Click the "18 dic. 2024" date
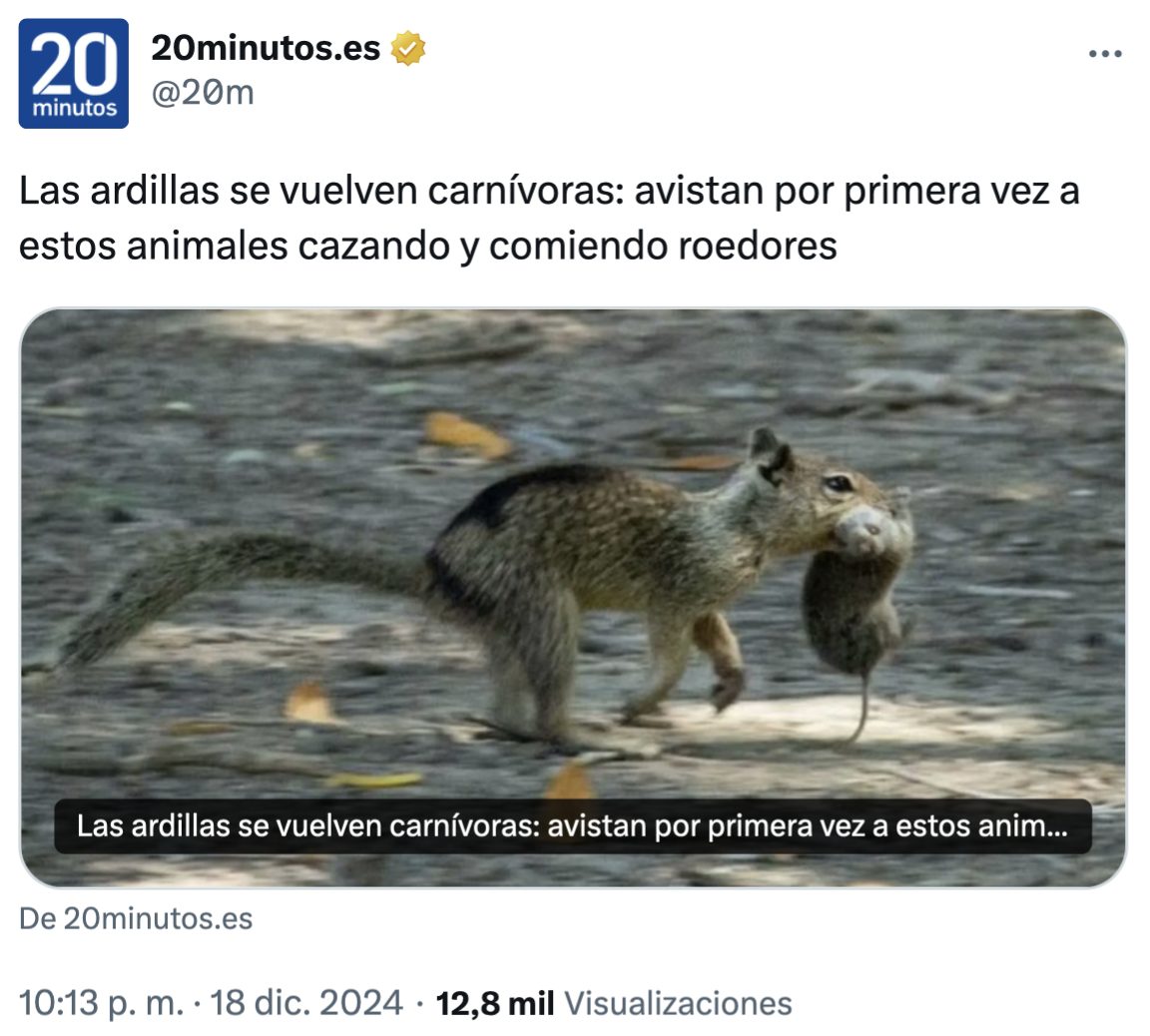Screen dimensions: 1150x1036 point(306,1003)
